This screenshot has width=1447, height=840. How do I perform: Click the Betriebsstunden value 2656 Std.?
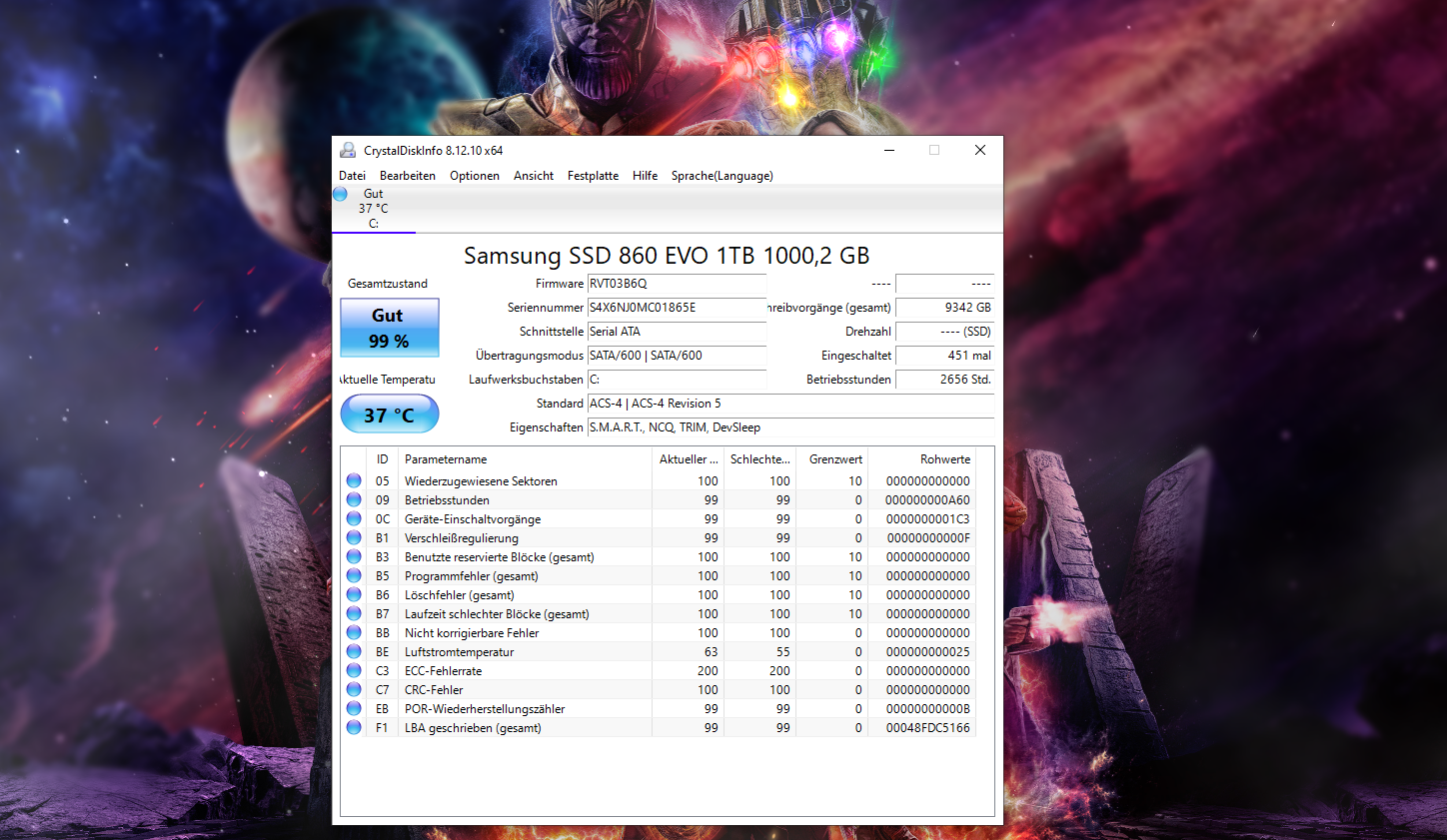click(x=944, y=380)
